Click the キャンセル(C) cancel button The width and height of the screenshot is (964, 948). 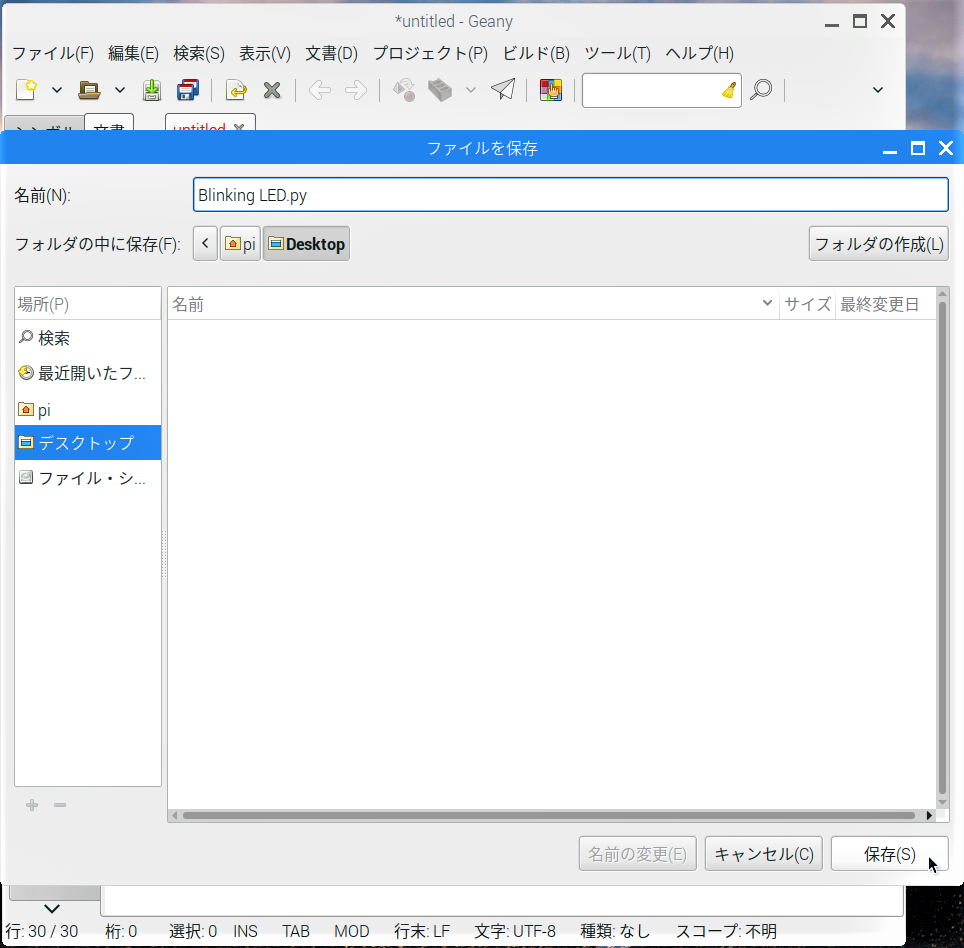(764, 853)
